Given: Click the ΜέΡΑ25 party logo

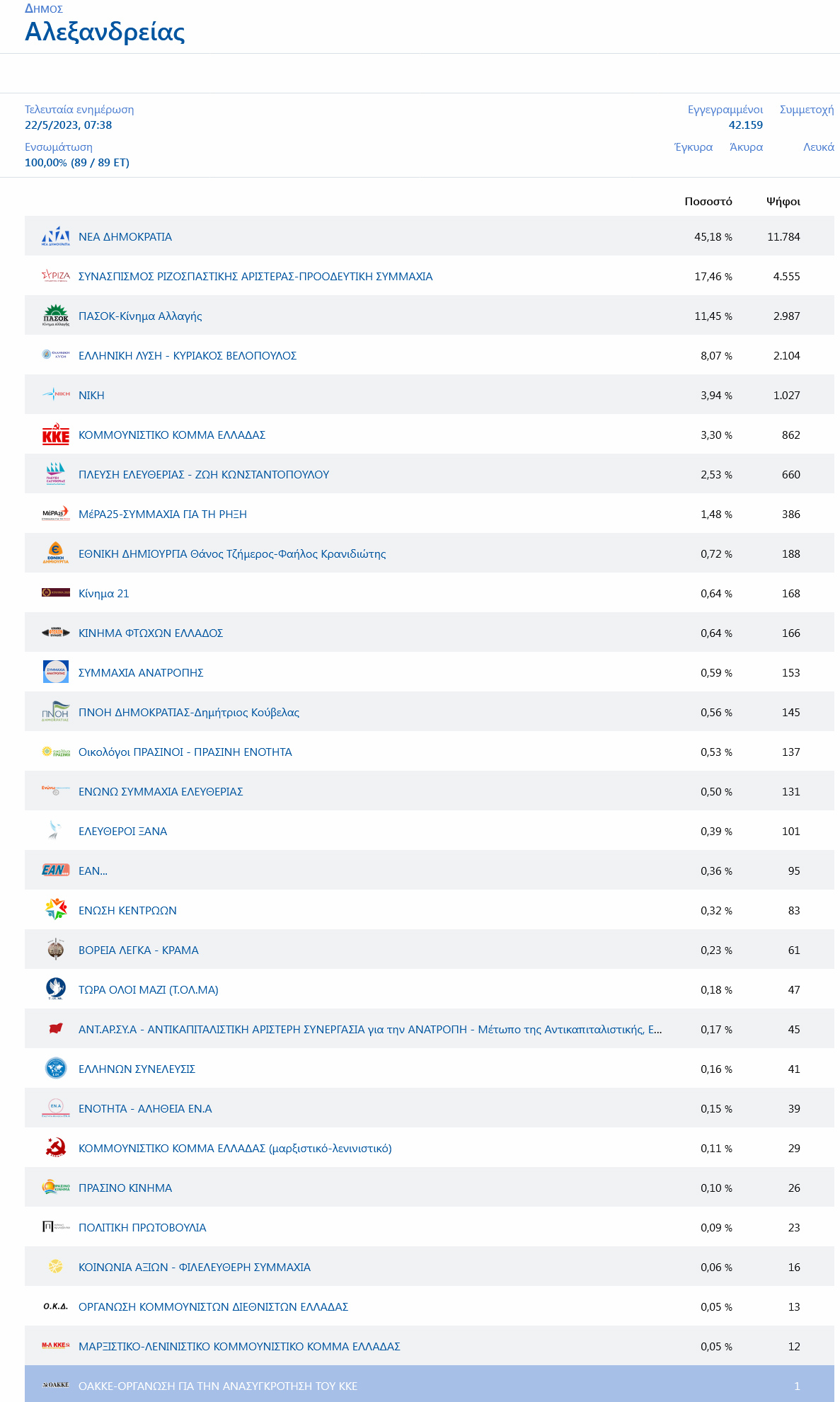Looking at the screenshot, I should pyautogui.click(x=56, y=514).
